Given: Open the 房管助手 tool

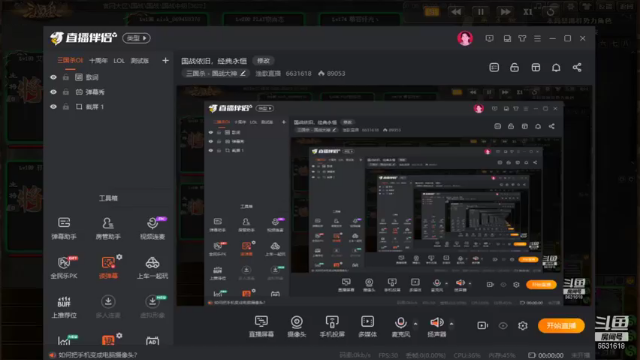Looking at the screenshot, I should point(108,228).
